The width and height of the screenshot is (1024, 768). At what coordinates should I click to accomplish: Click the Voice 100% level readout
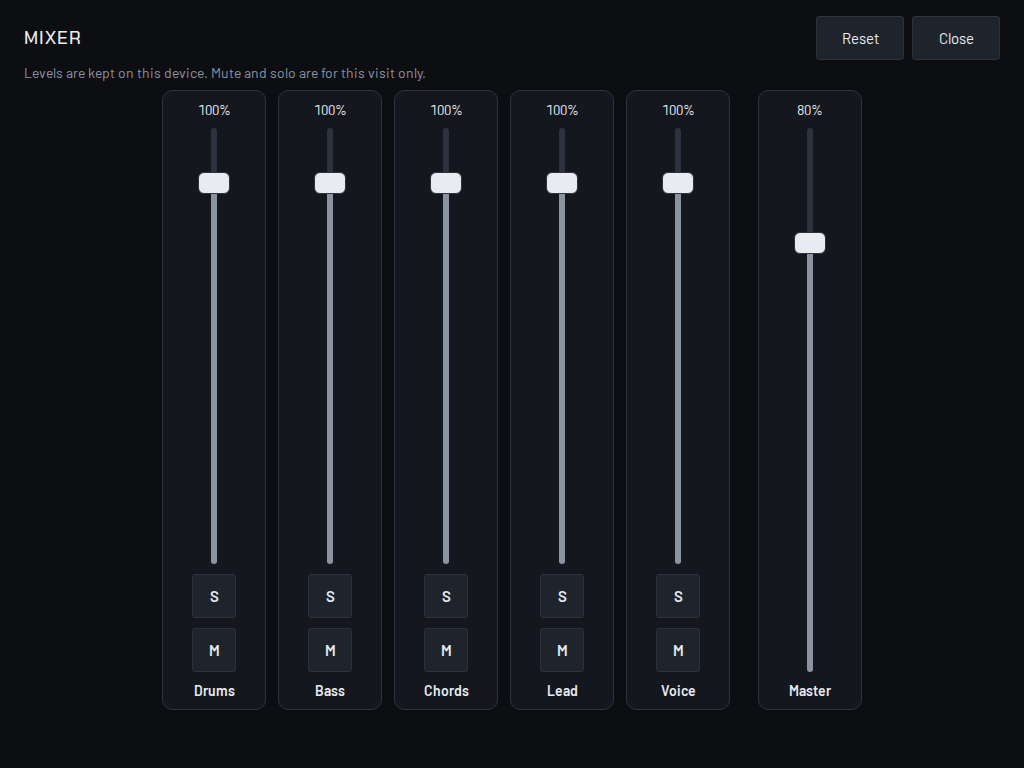click(x=678, y=110)
